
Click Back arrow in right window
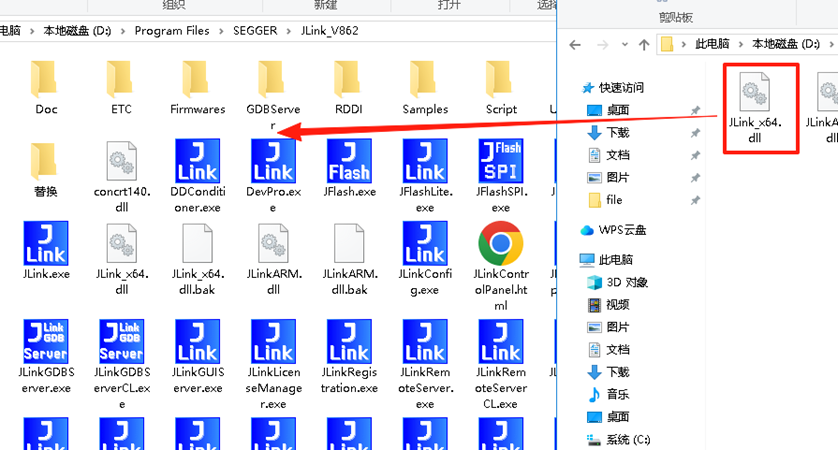(x=575, y=45)
